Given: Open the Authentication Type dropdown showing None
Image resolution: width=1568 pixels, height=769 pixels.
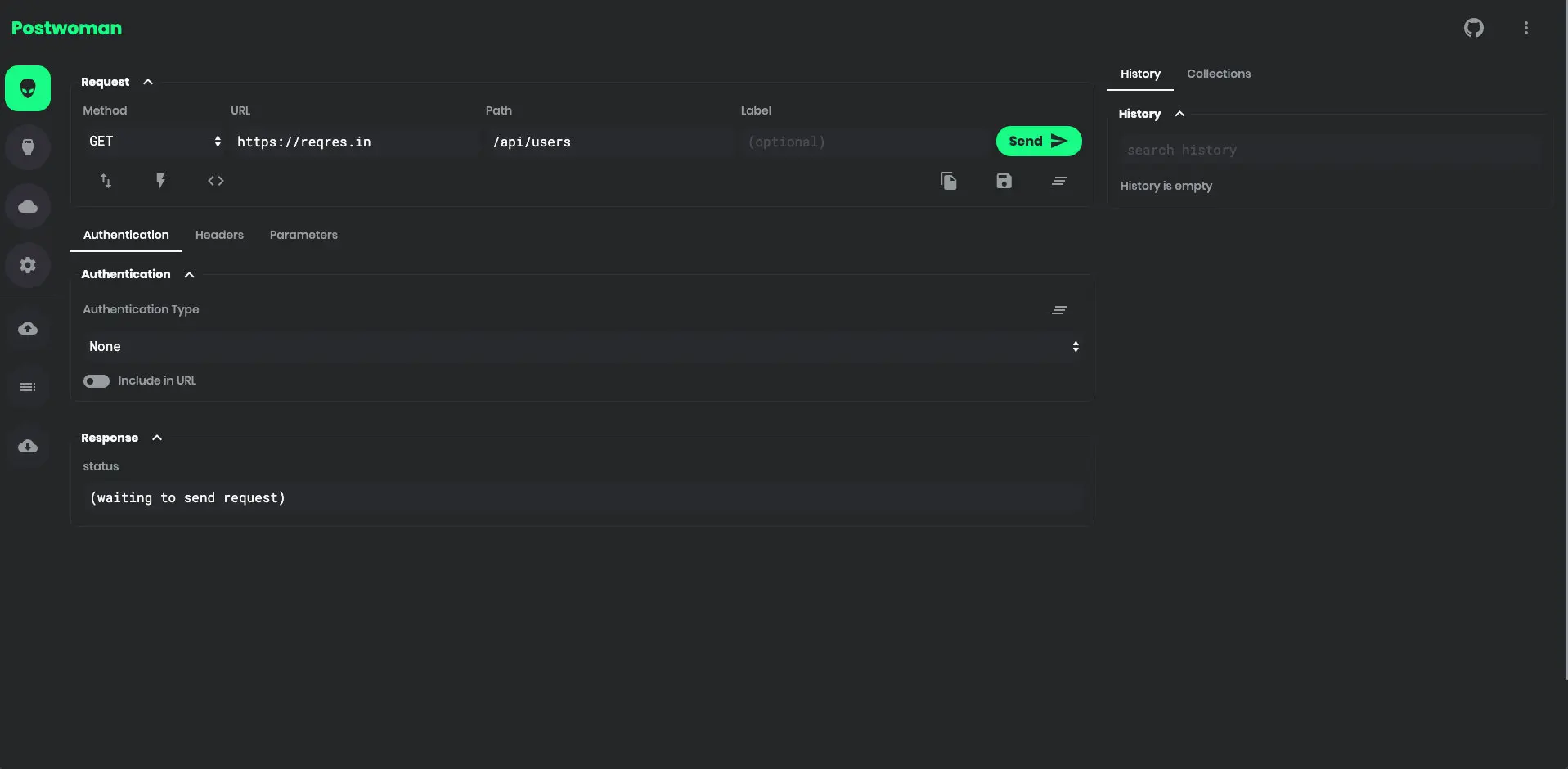Looking at the screenshot, I should tap(582, 347).
